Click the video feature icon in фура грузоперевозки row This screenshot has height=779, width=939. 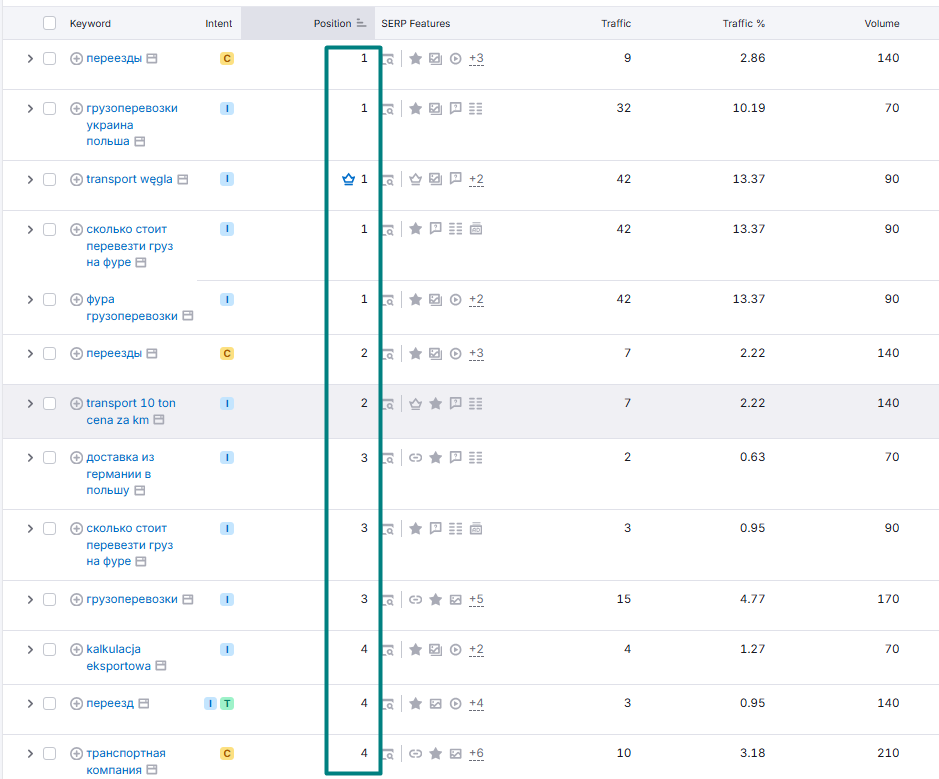click(456, 299)
